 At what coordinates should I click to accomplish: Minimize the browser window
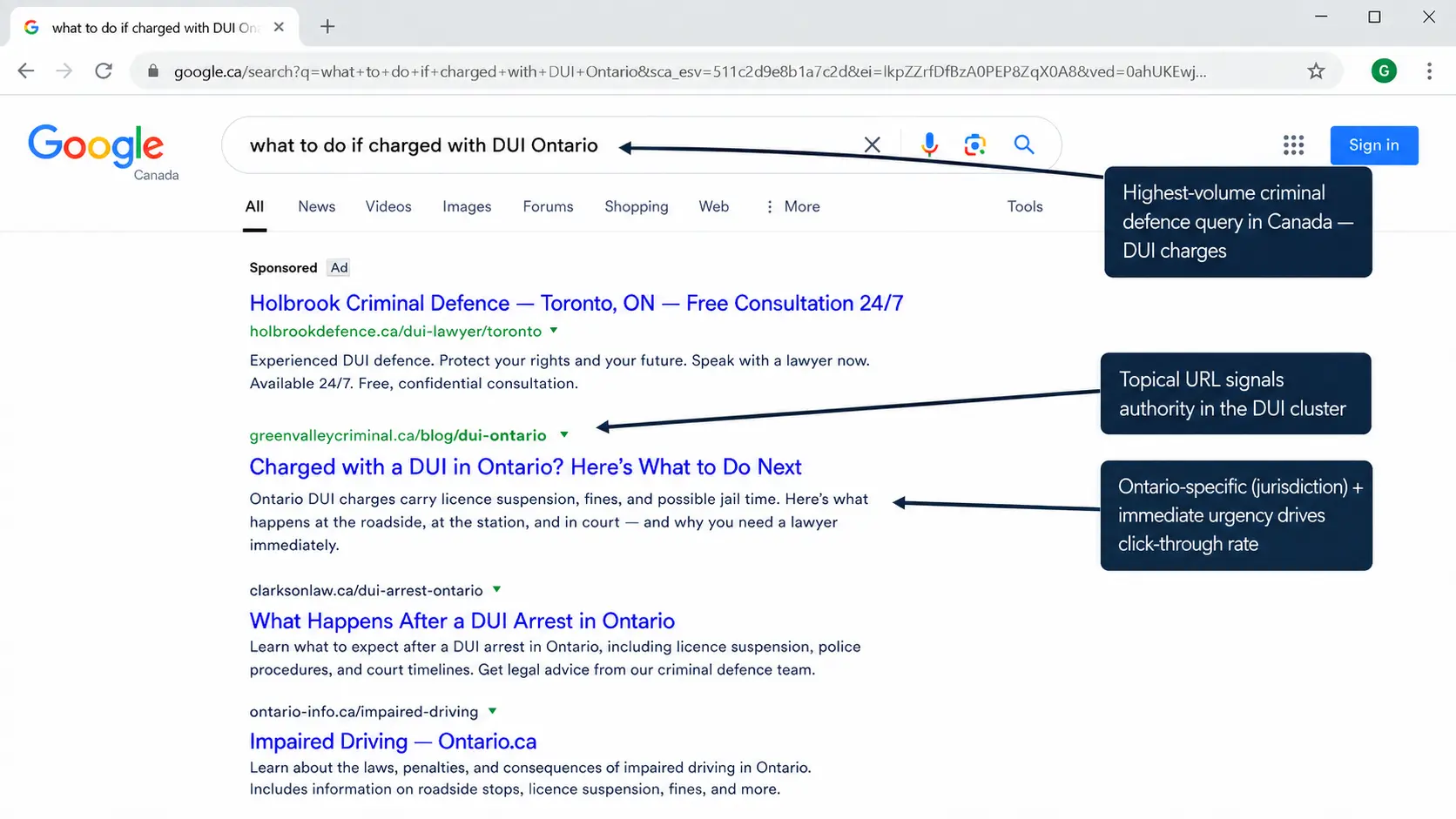pyautogui.click(x=1321, y=17)
